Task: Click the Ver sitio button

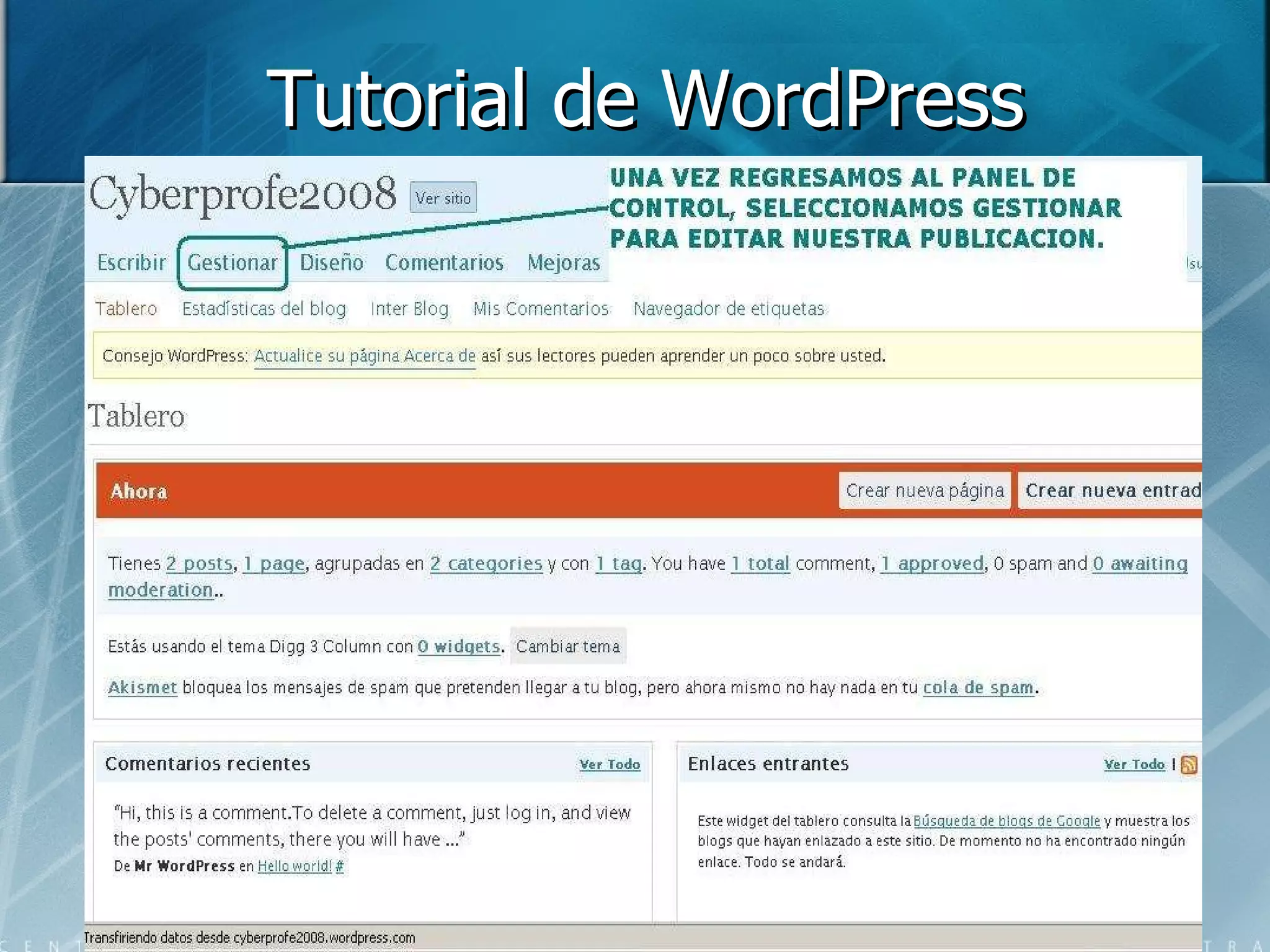Action: point(443,198)
